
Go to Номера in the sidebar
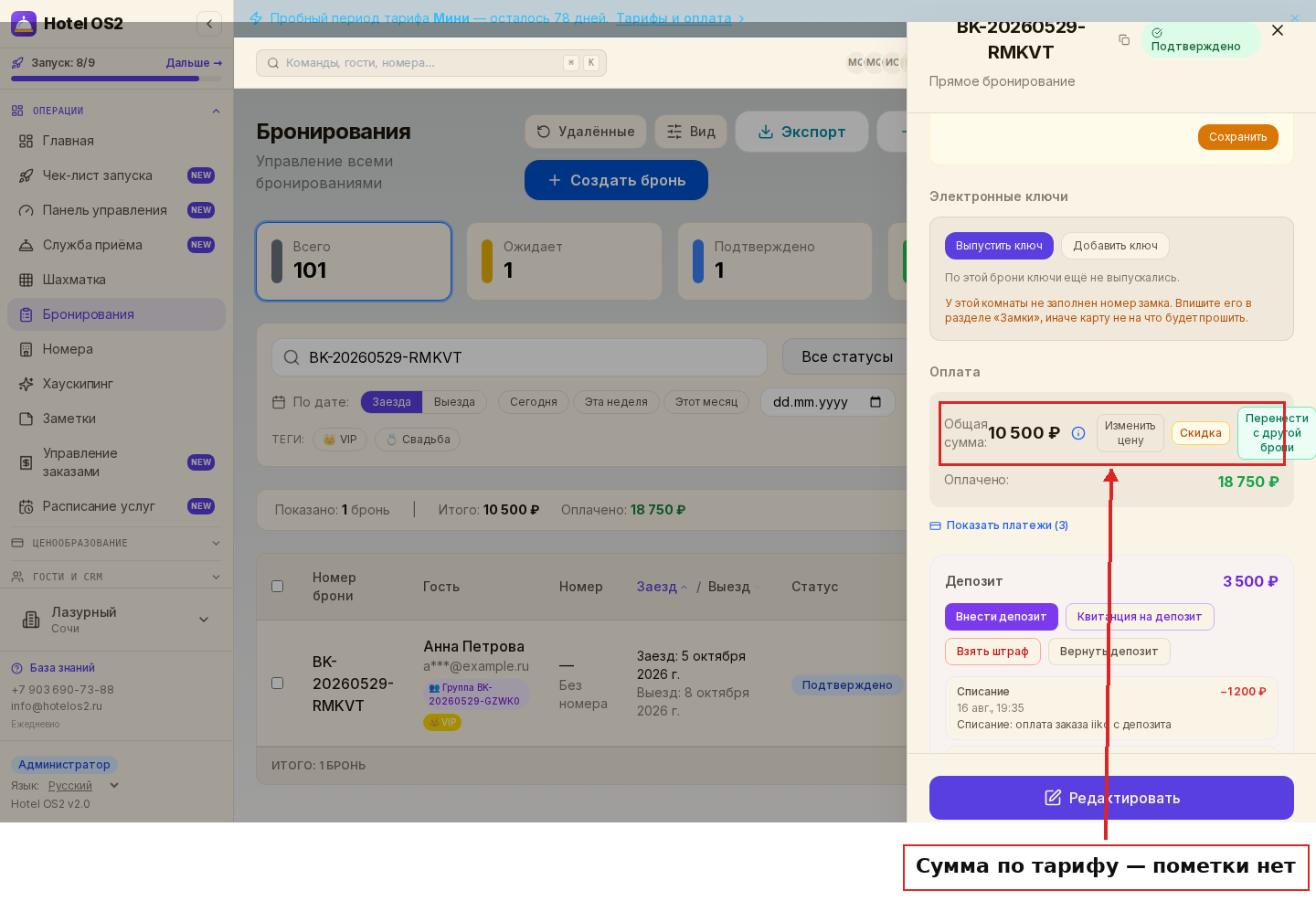coord(117,349)
